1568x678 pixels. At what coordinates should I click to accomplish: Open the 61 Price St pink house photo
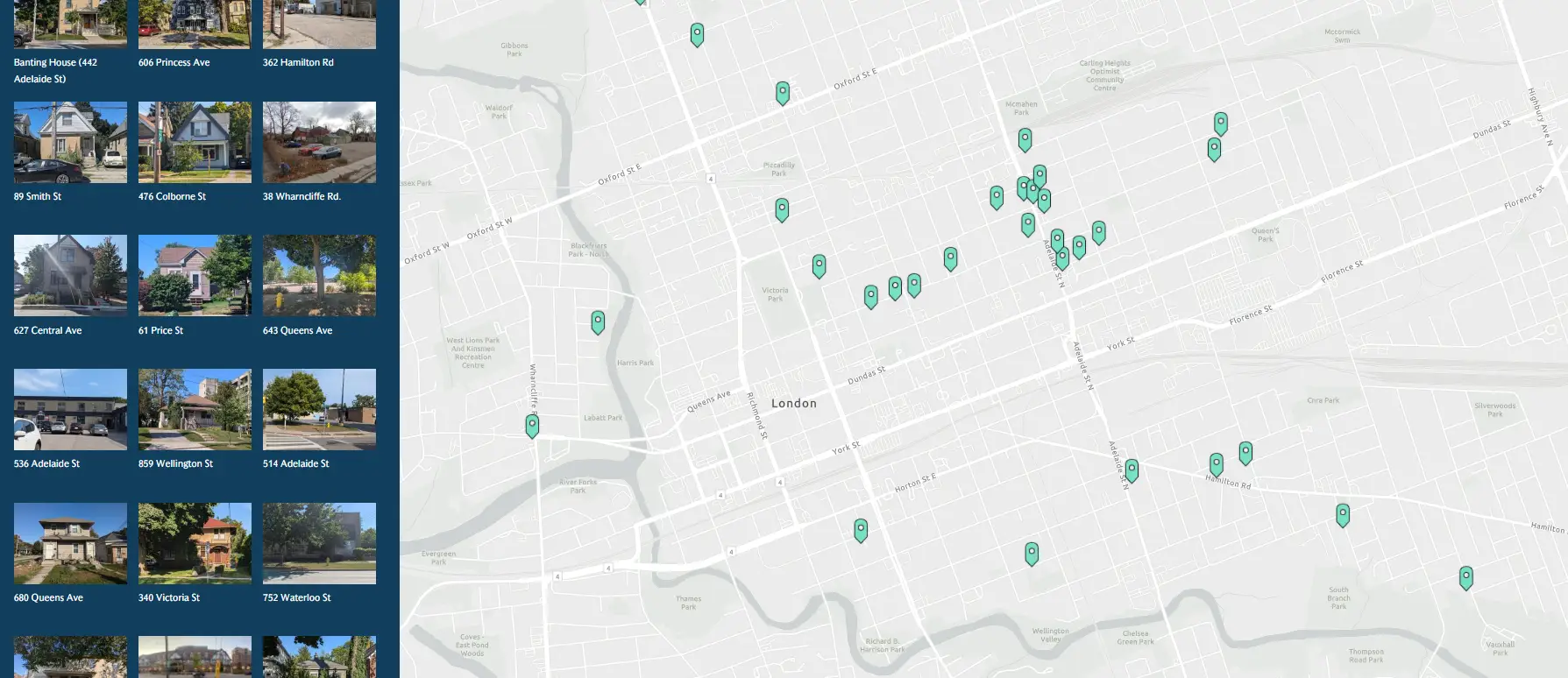(x=195, y=275)
